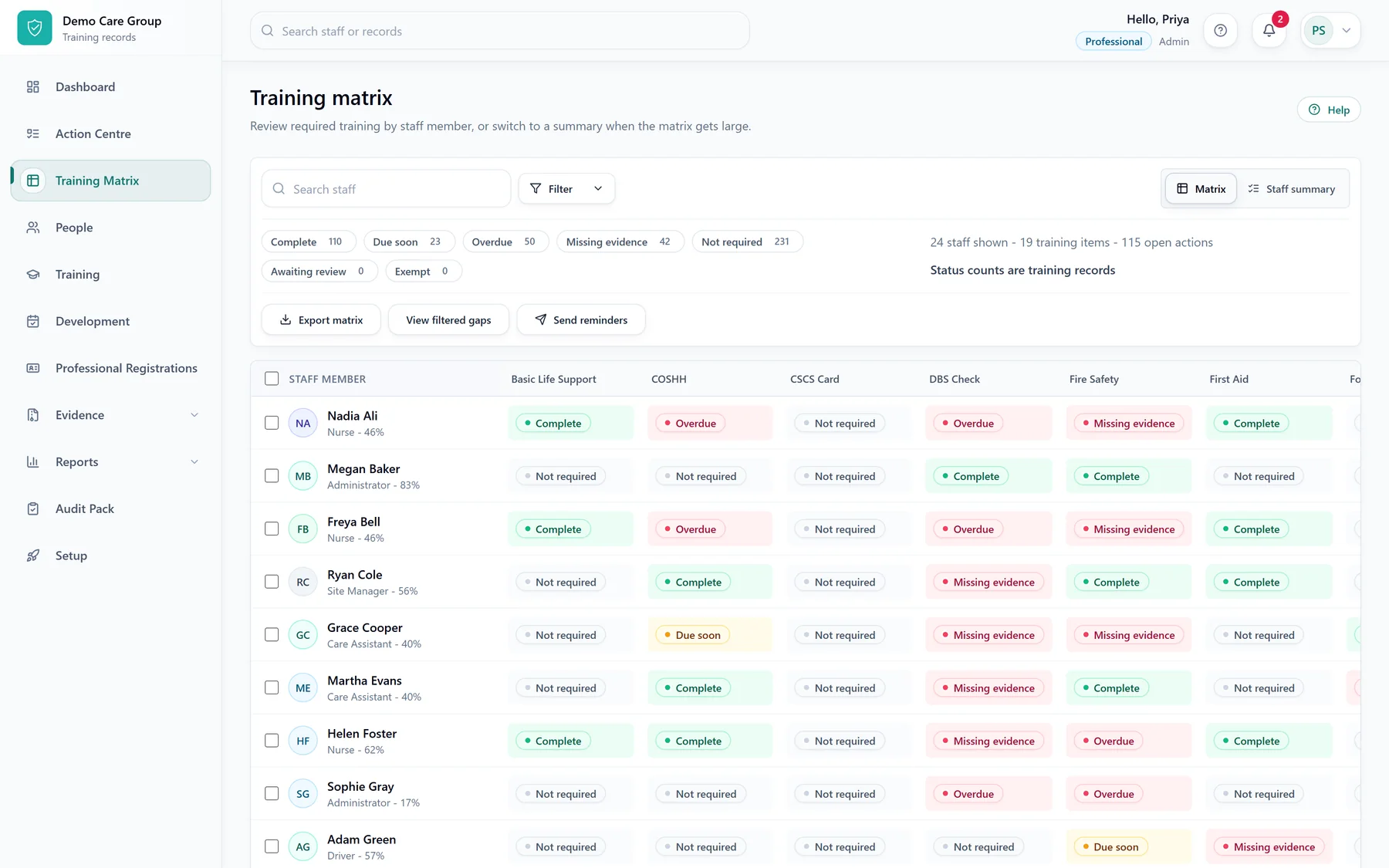Image resolution: width=1389 pixels, height=868 pixels.
Task: Toggle the select-all staff checkbox in header
Action: click(272, 379)
